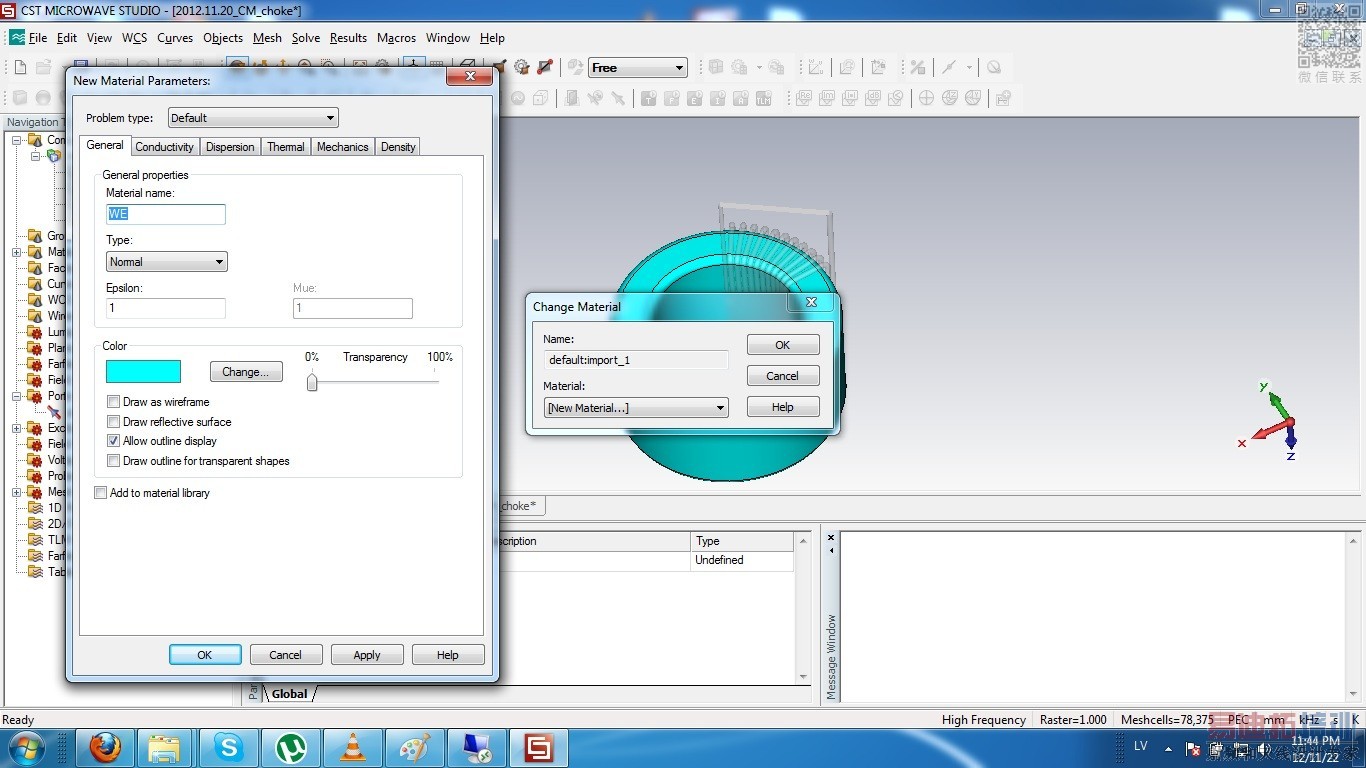This screenshot has width=1366, height=768.
Task: Click Cancel in Change Material dialog
Action: (783, 376)
